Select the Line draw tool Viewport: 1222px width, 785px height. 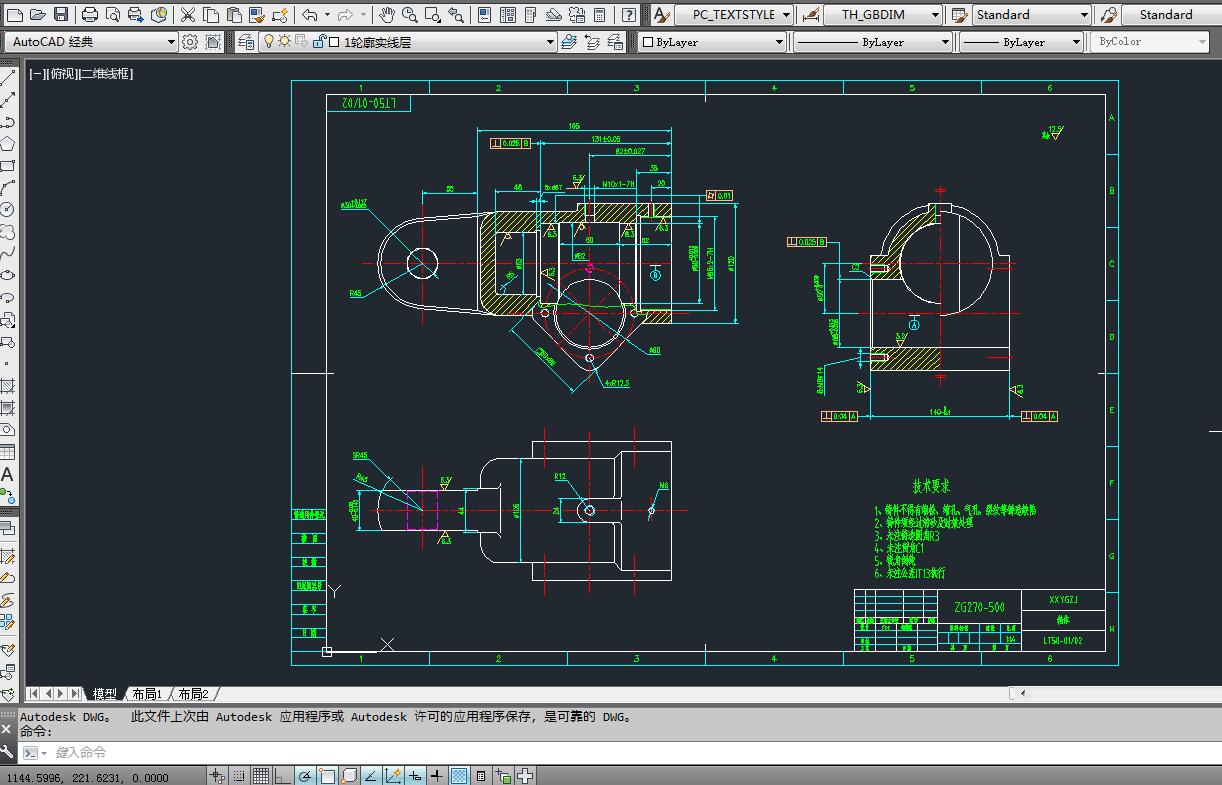7,78
